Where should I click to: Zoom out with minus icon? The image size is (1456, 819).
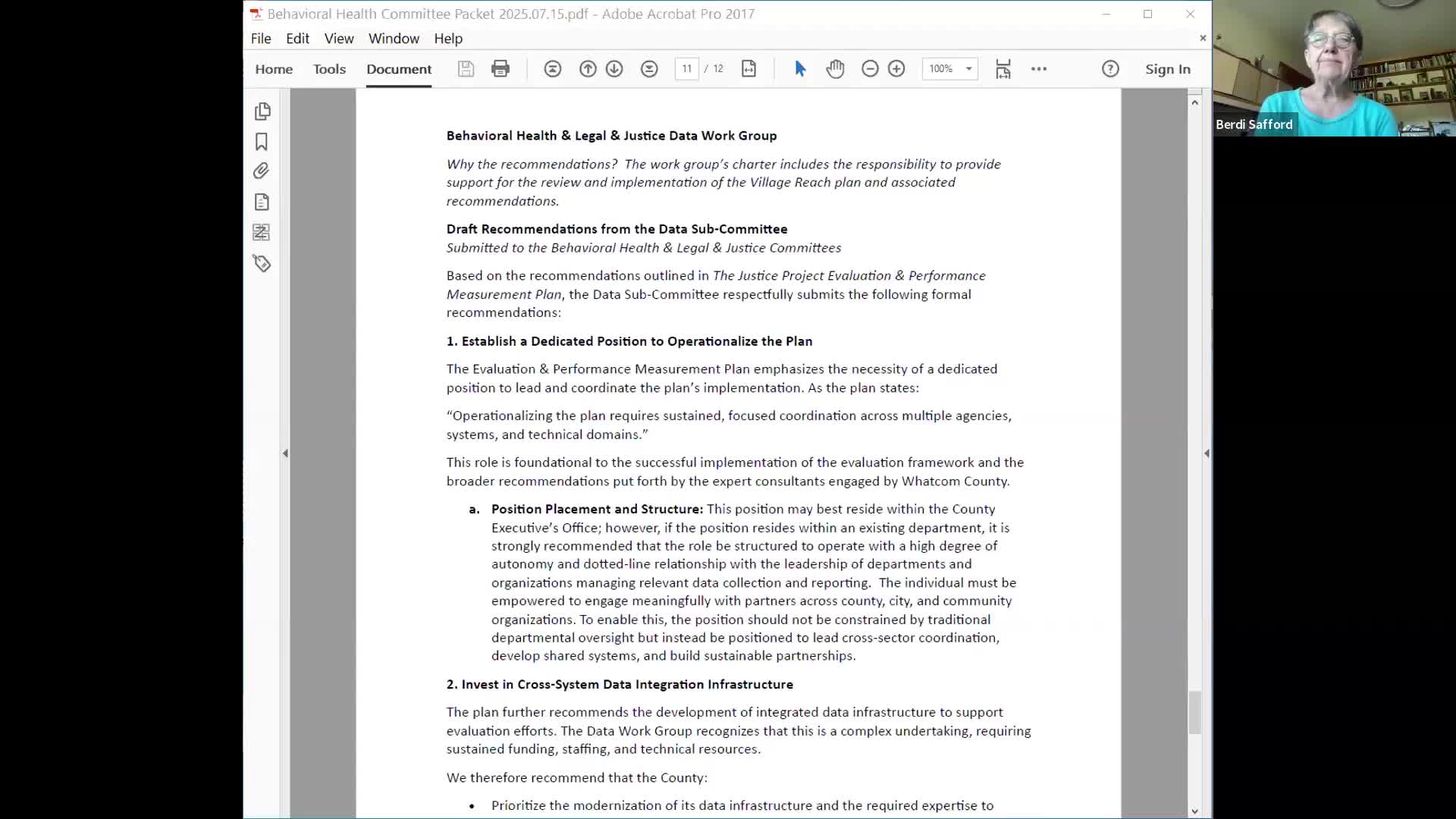click(870, 69)
